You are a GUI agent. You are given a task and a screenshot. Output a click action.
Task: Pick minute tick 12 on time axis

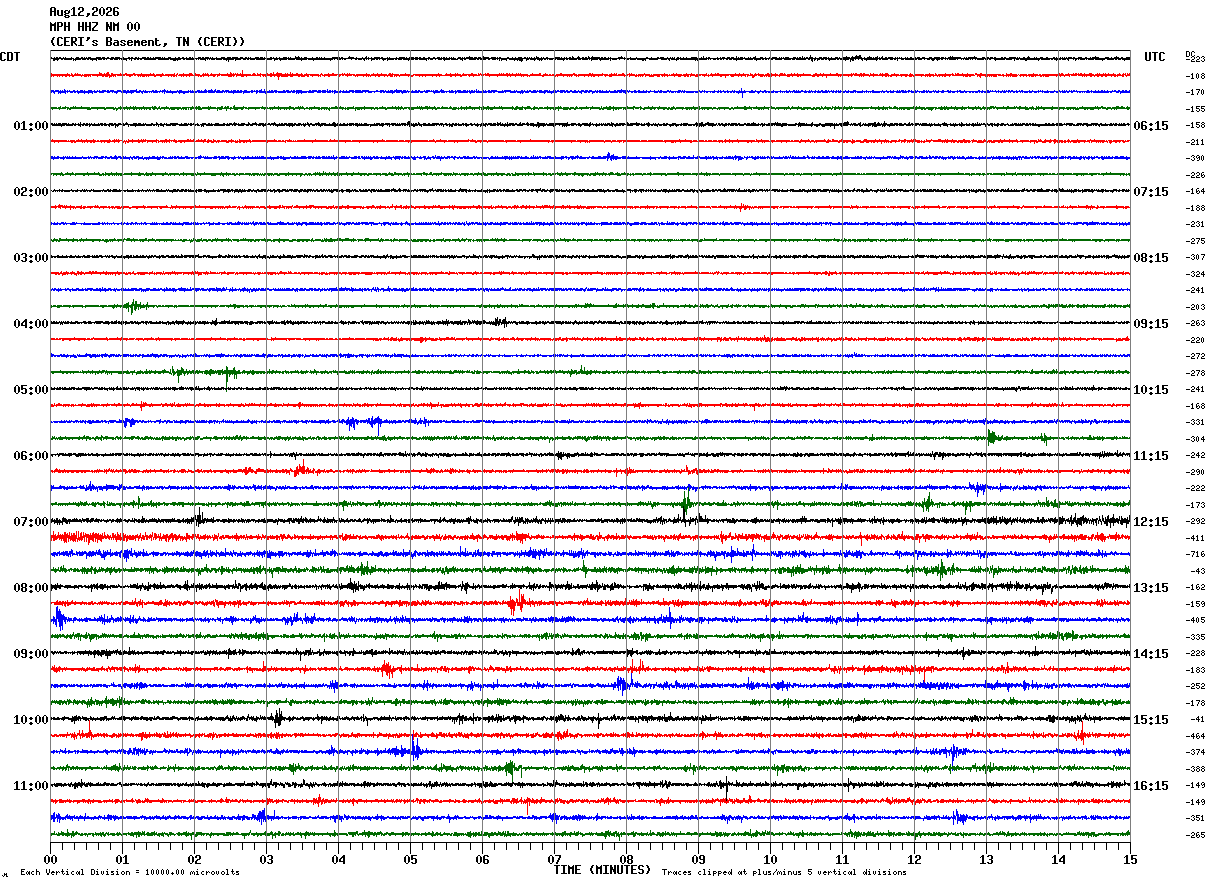click(x=914, y=859)
